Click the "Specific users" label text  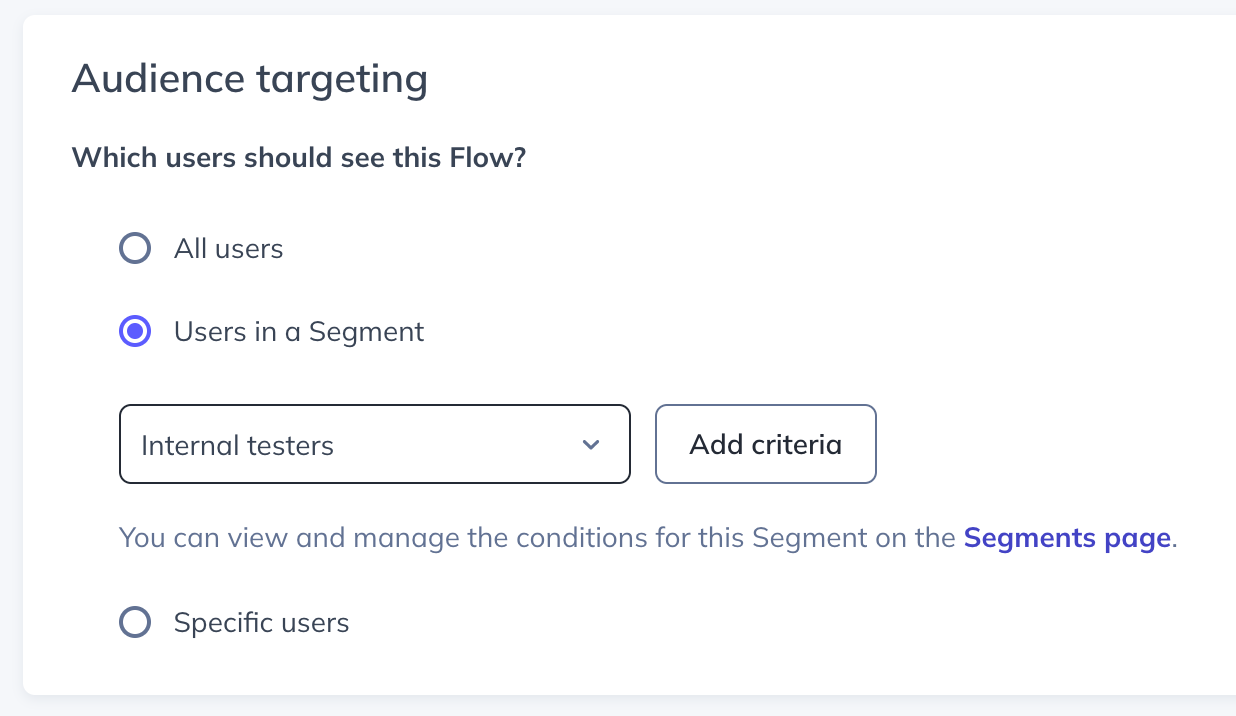click(261, 623)
